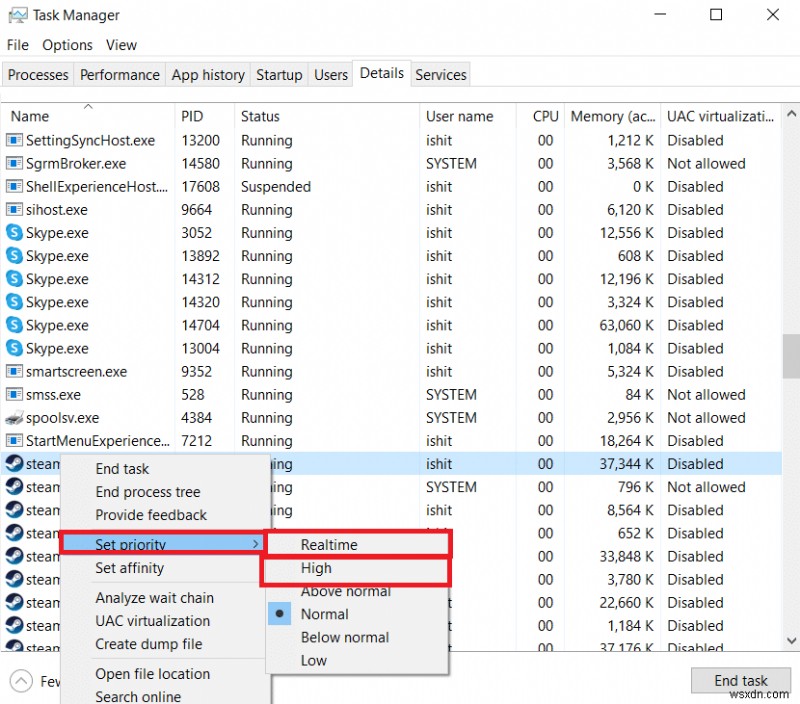Click the smss.exe process icon
800x704 pixels.
point(14,395)
